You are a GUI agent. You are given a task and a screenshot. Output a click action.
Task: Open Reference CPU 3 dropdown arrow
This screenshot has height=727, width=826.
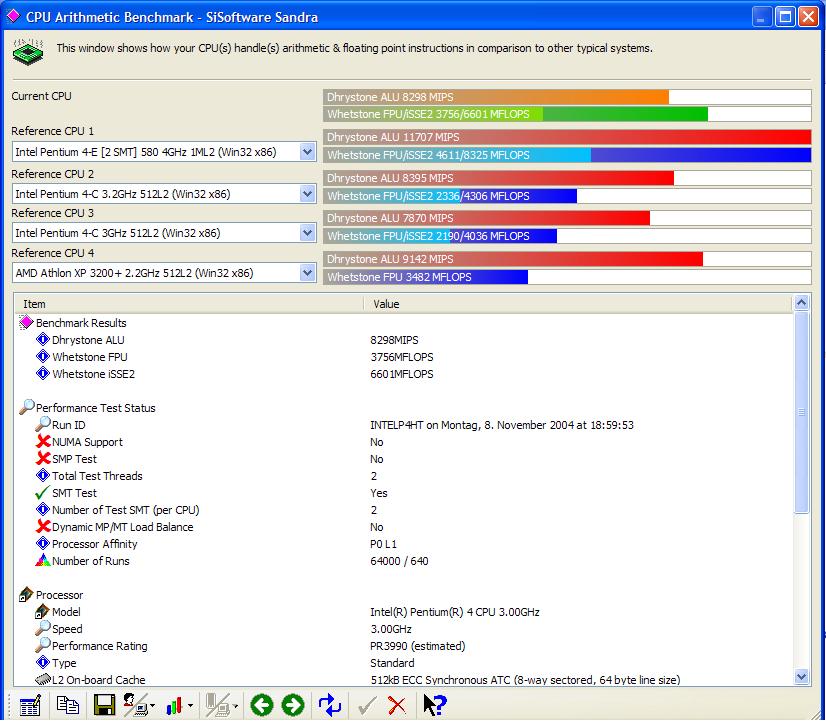308,233
